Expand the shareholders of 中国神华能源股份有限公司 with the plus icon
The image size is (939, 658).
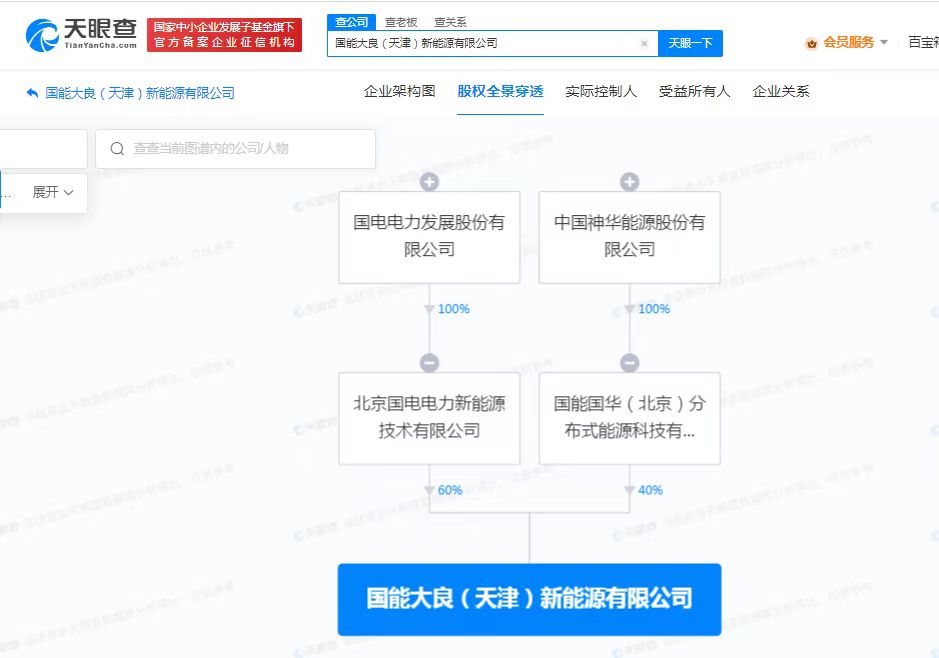coord(629,181)
